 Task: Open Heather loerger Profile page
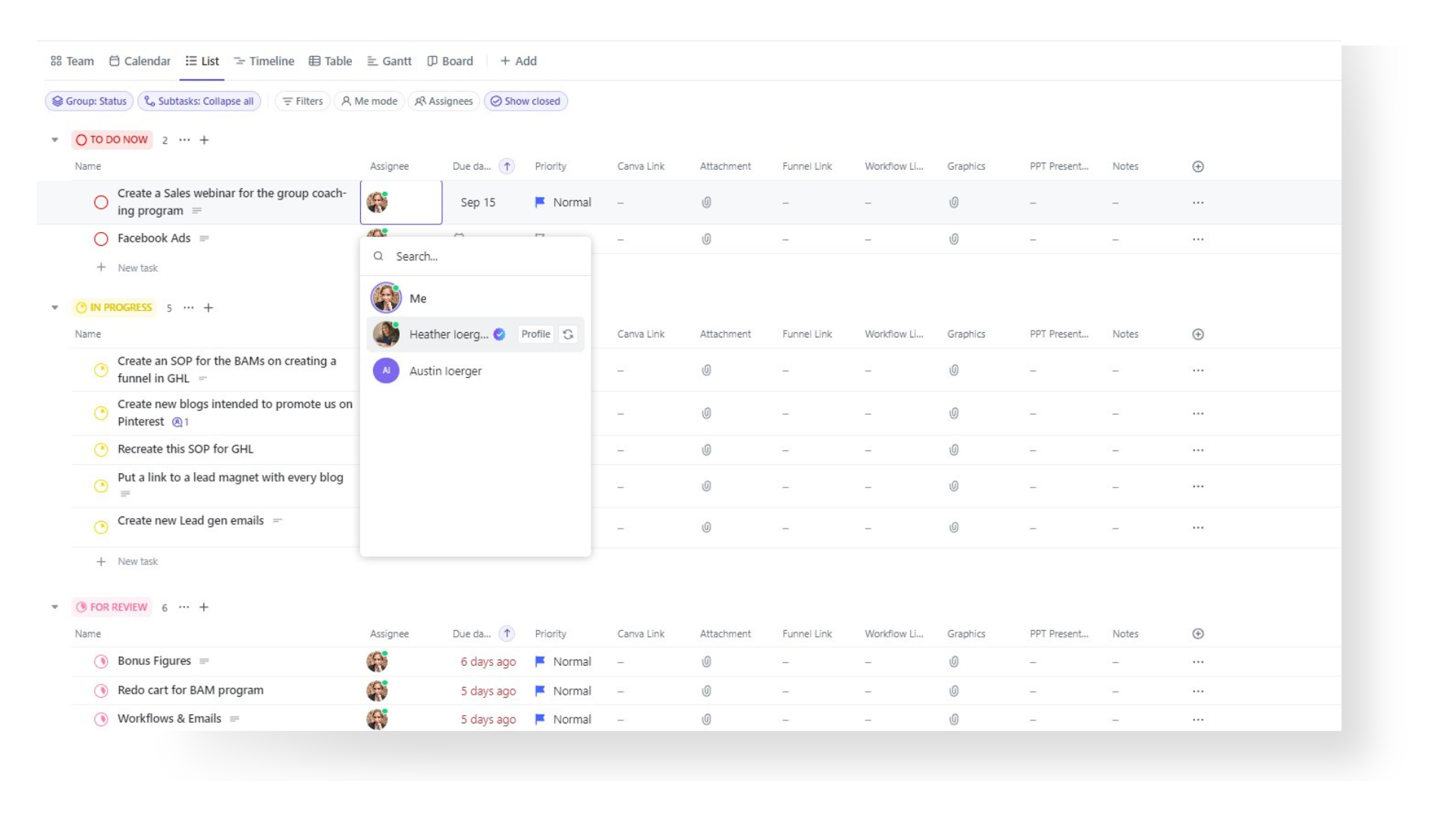(536, 334)
